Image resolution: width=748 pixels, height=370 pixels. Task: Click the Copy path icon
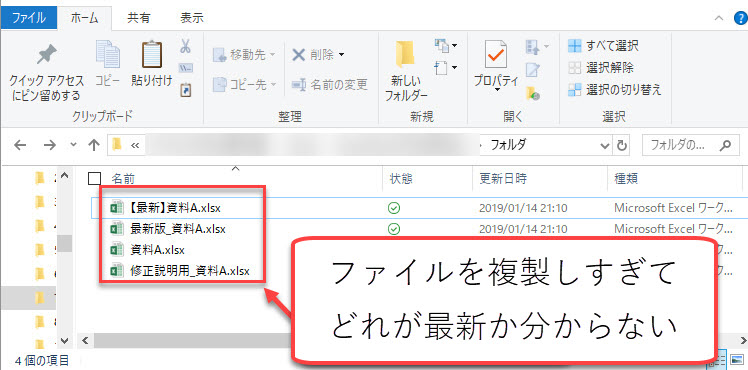[186, 68]
